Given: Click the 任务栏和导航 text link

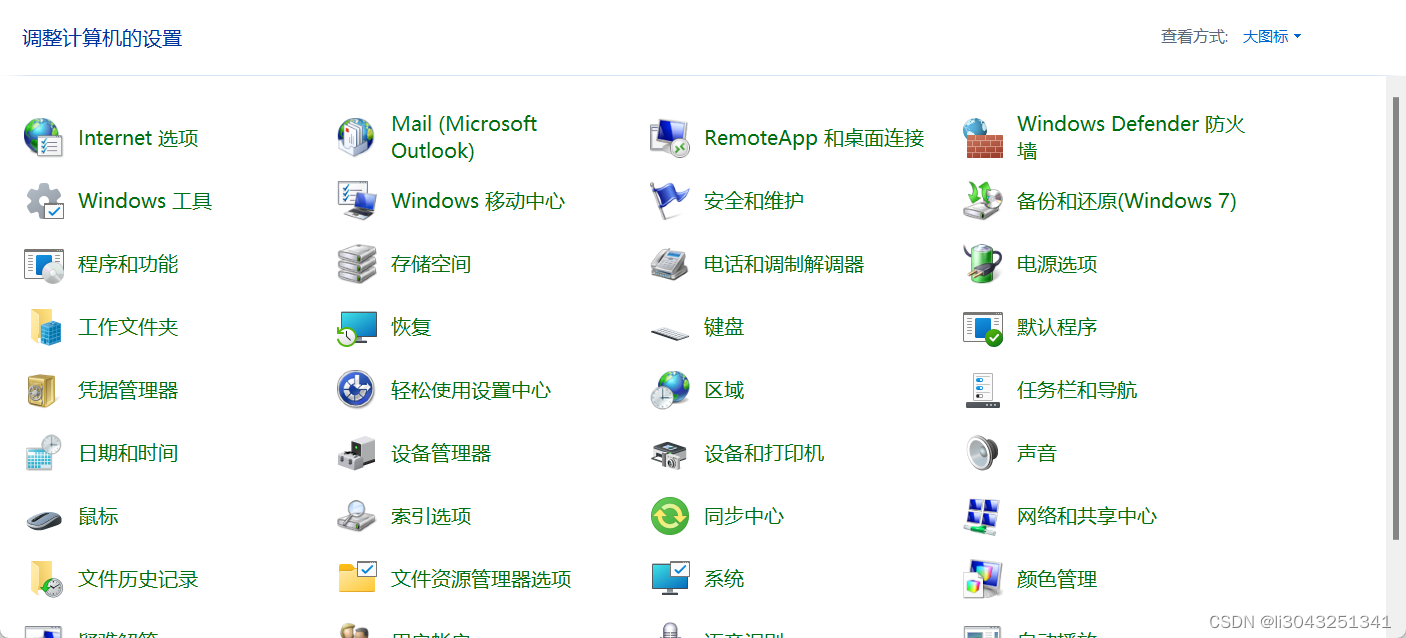Looking at the screenshot, I should (x=1077, y=390).
